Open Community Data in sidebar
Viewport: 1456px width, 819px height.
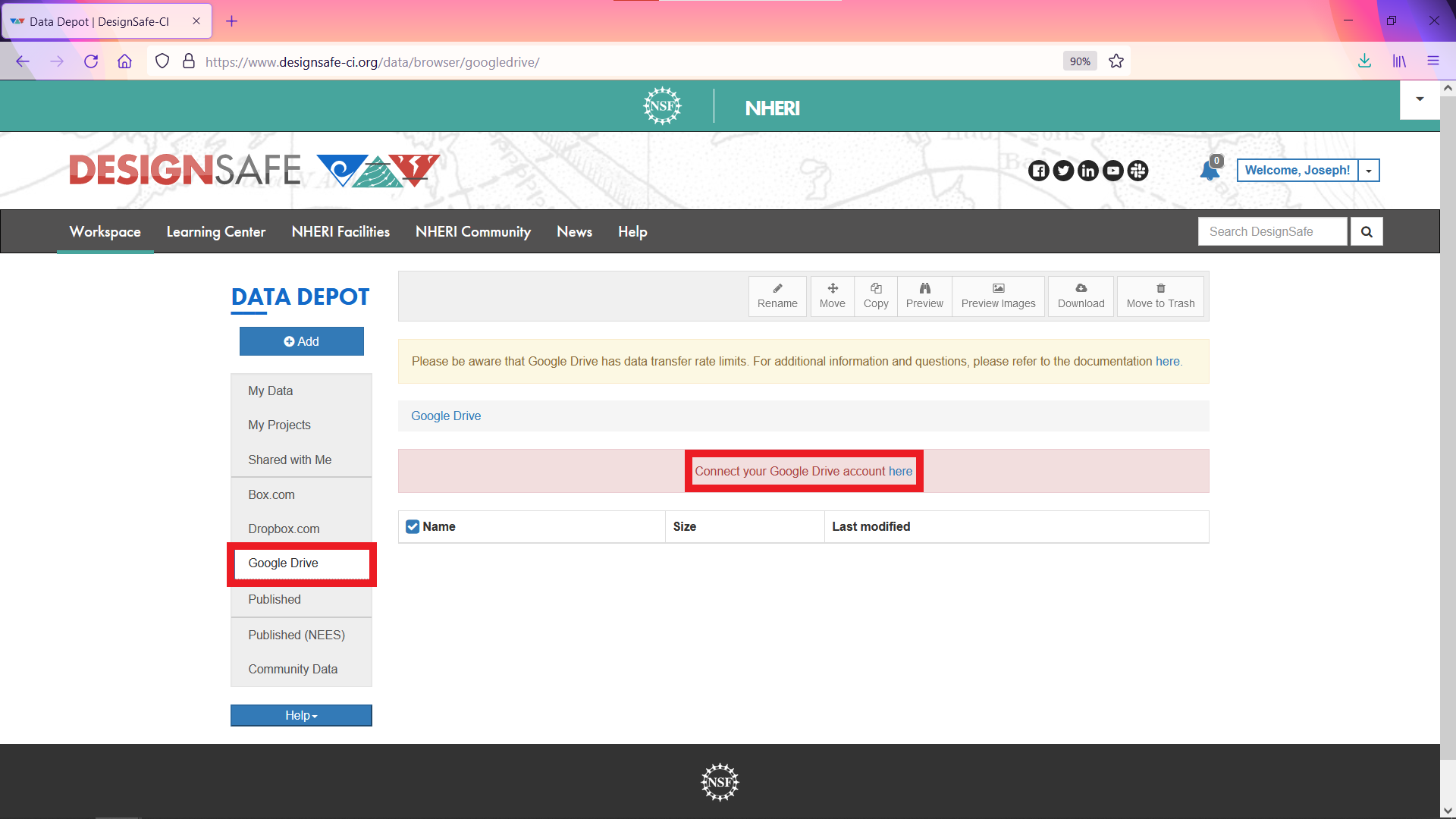pyautogui.click(x=301, y=669)
